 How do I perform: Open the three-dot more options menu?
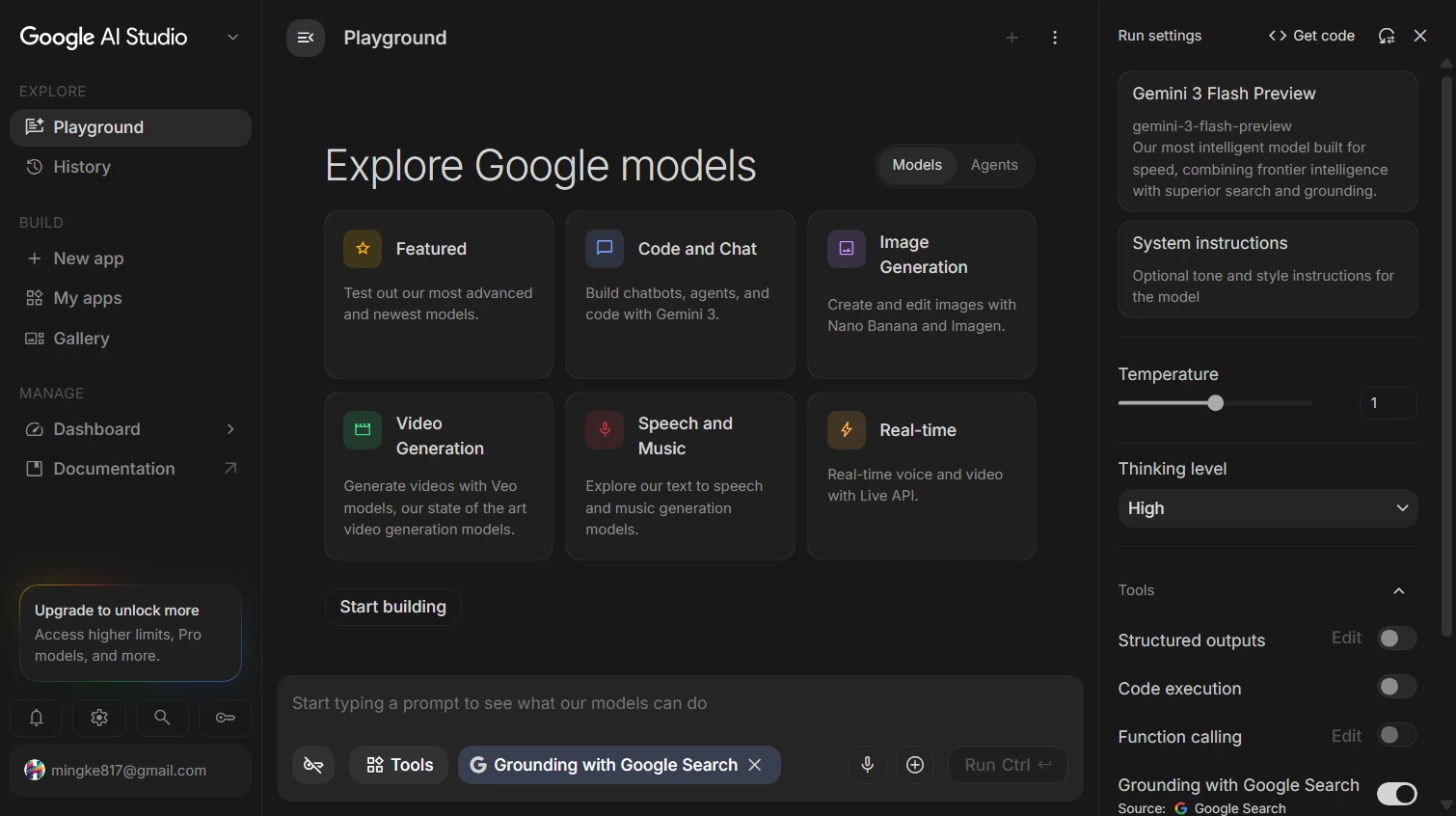[x=1055, y=38]
